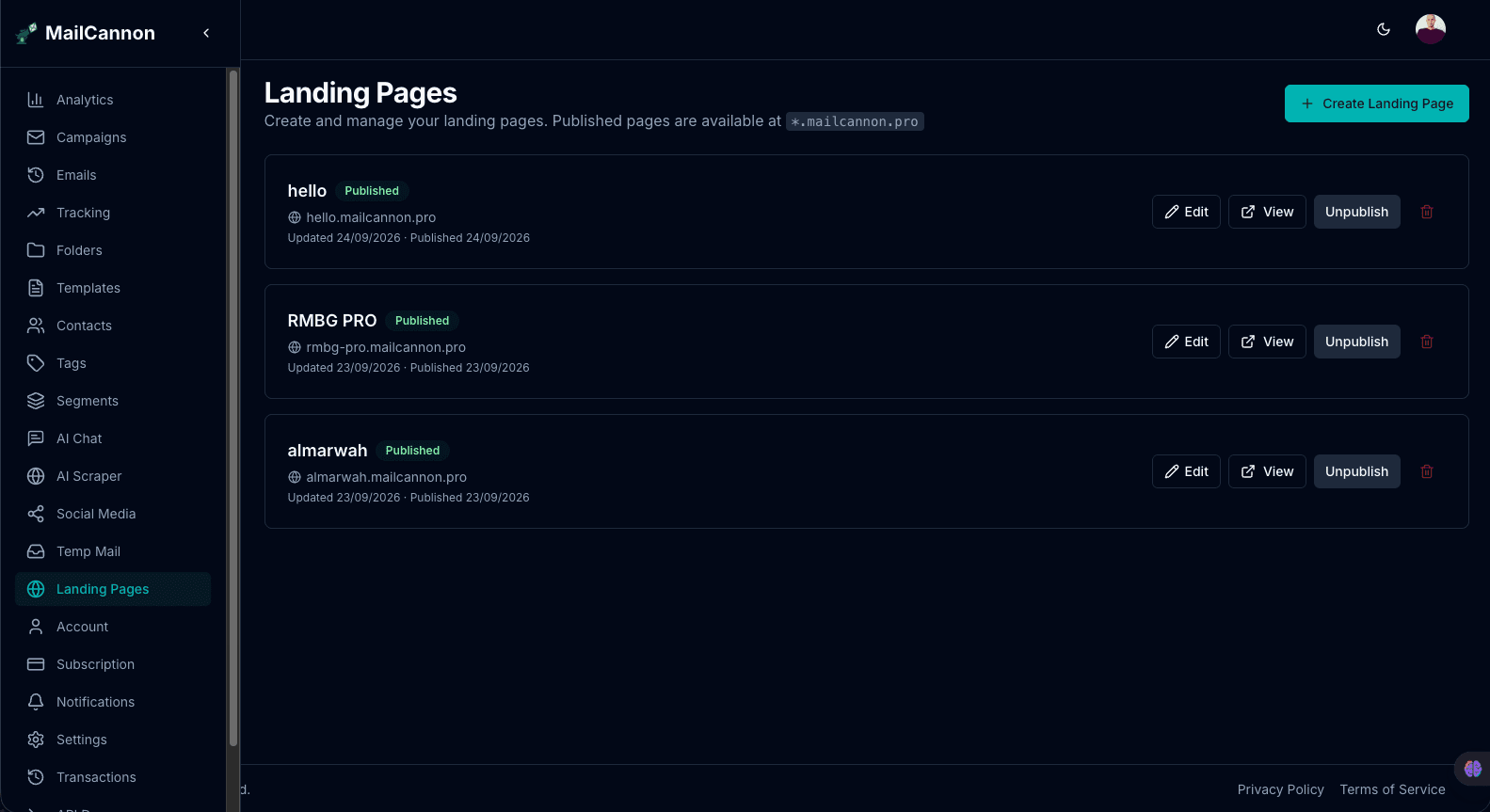Click the Folders icon in sidebar
Viewport: 1490px width, 812px height.
[36, 250]
